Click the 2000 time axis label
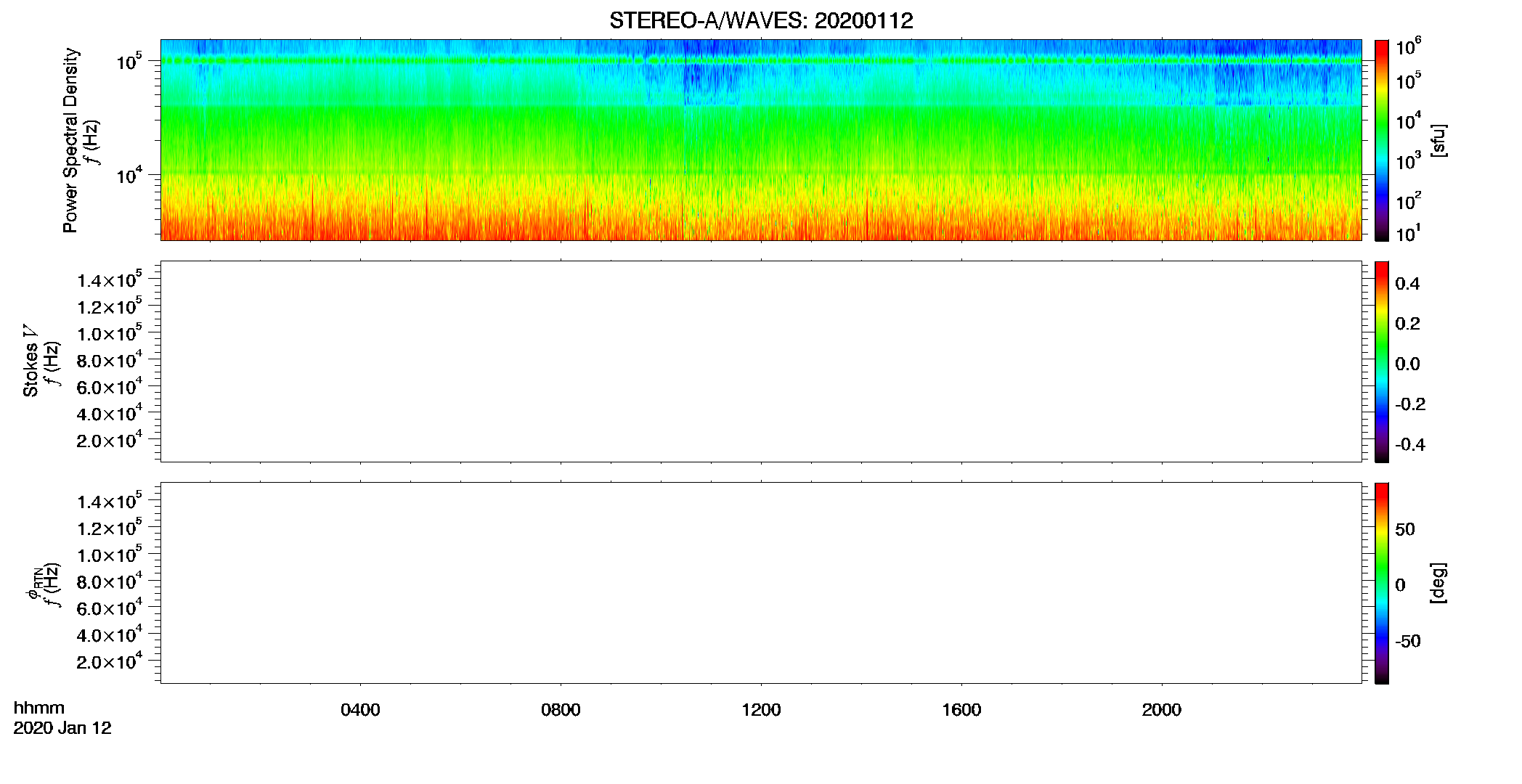1522x784 pixels. [1162, 710]
